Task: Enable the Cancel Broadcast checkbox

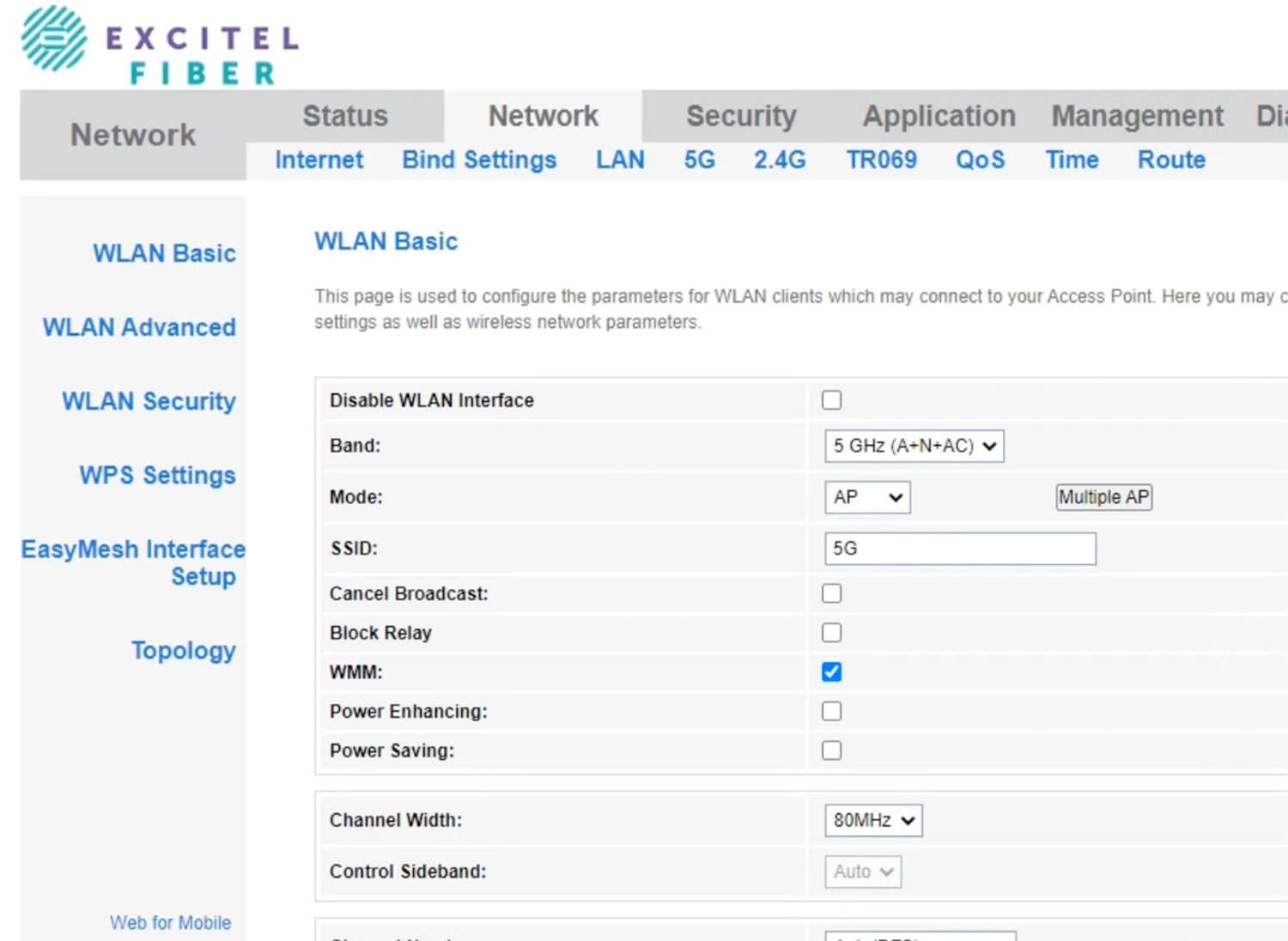Action: (831, 593)
